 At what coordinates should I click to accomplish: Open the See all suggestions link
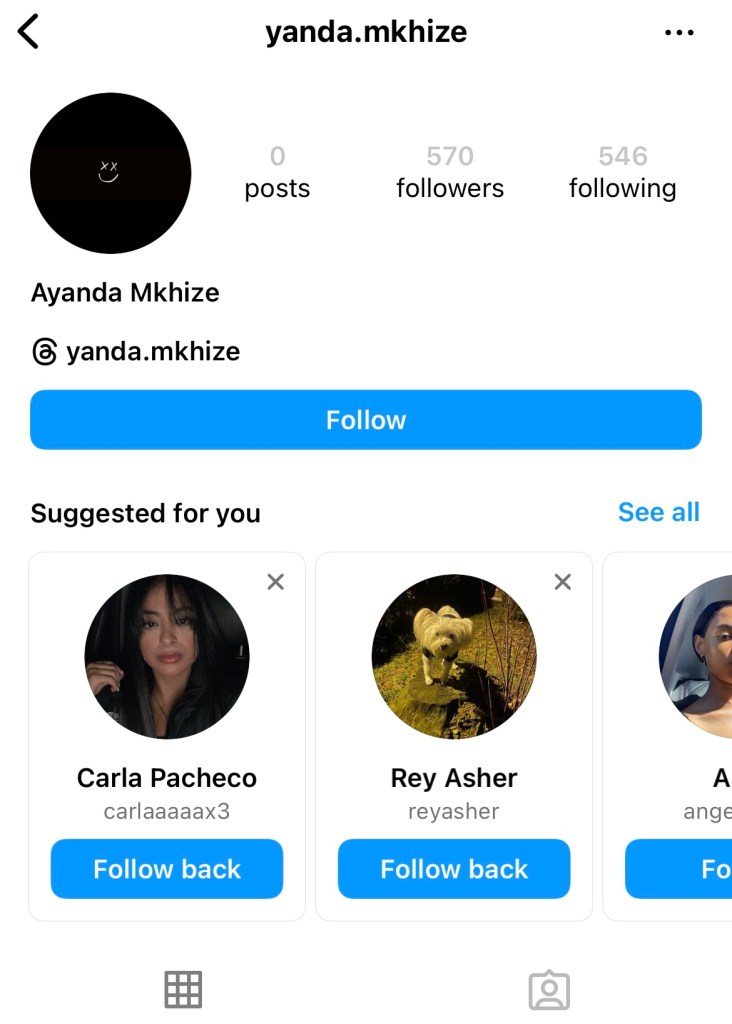658,512
